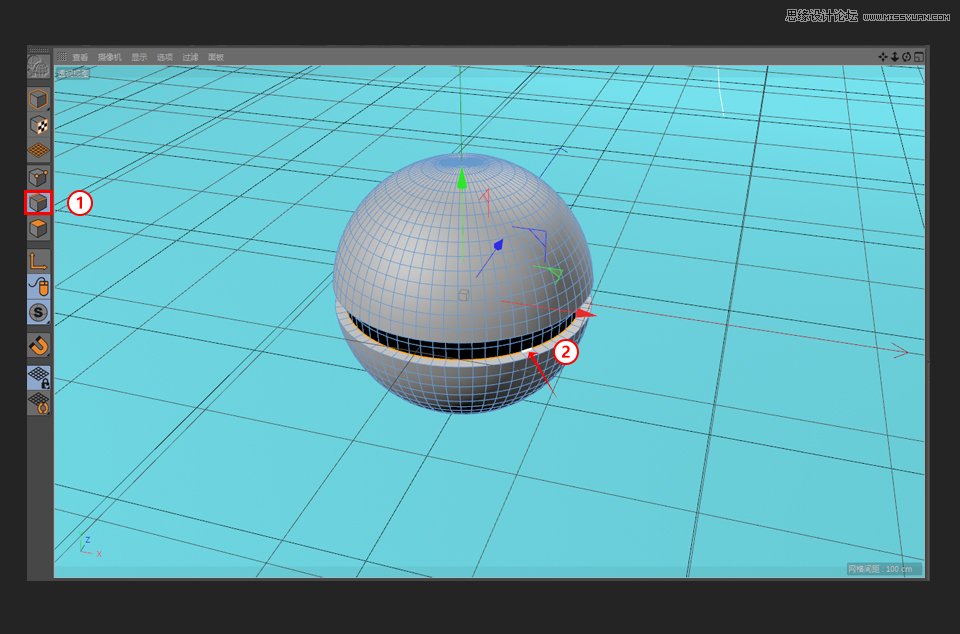Toggle the locked grid mode icon near toolbar bottom
The image size is (960, 634).
[x=36, y=378]
